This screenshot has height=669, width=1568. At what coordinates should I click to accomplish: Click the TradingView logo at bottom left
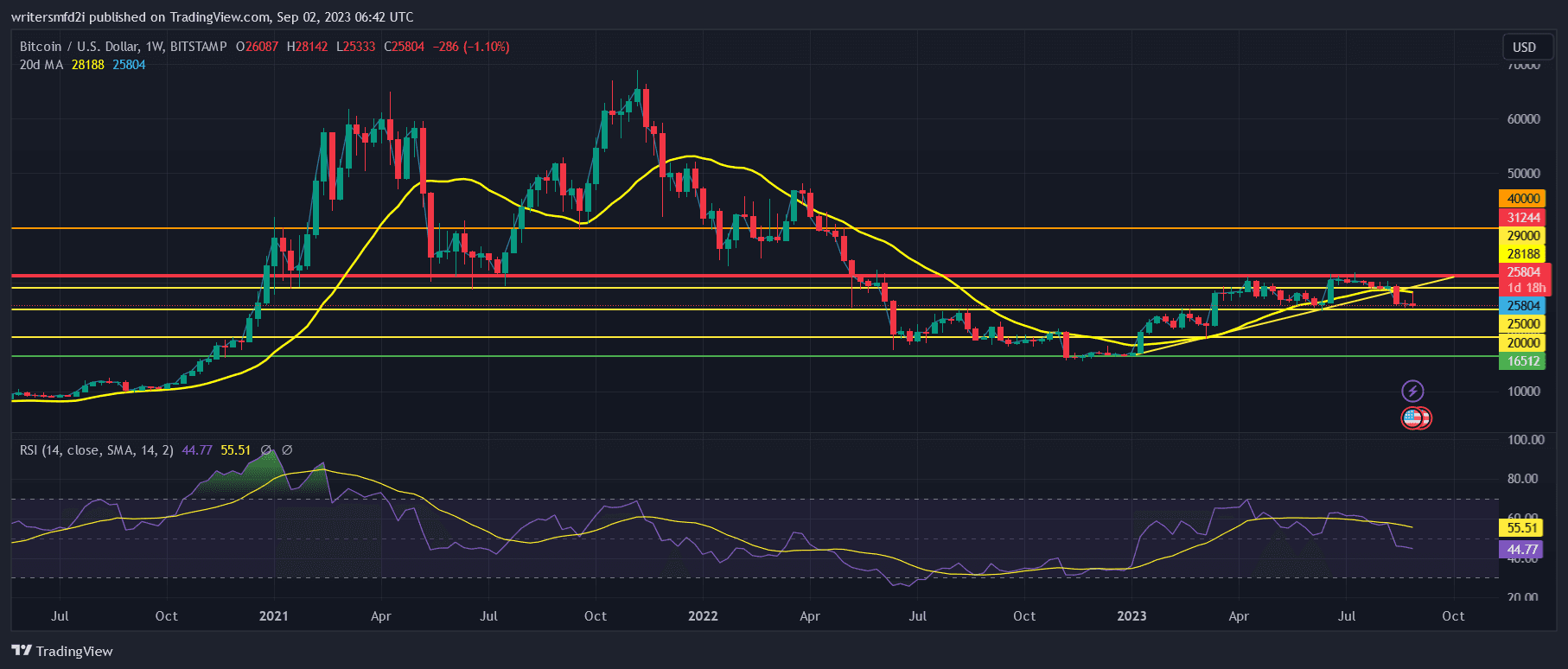[x=62, y=651]
